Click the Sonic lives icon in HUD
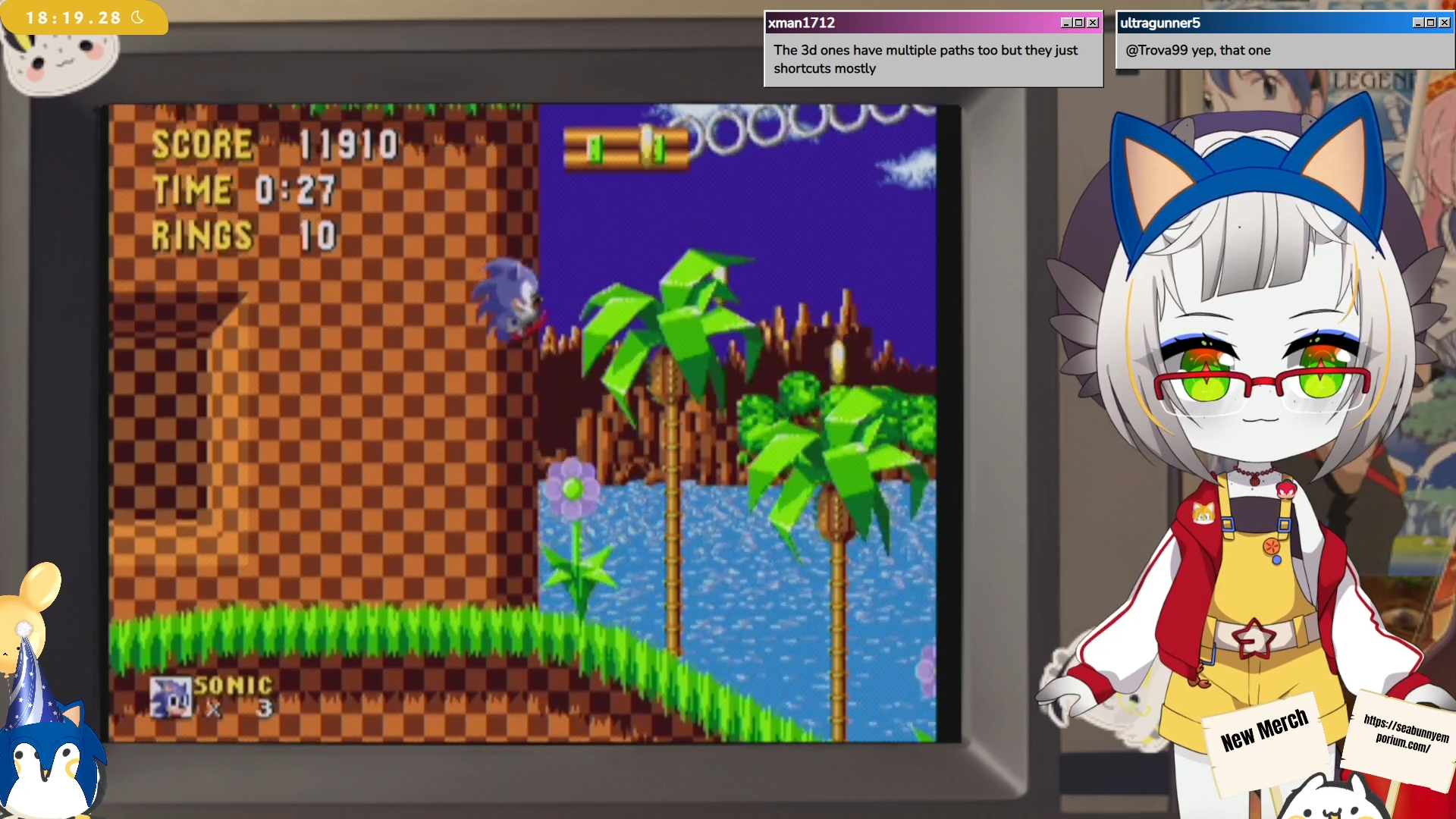The width and height of the screenshot is (1456, 819). pyautogui.click(x=171, y=697)
